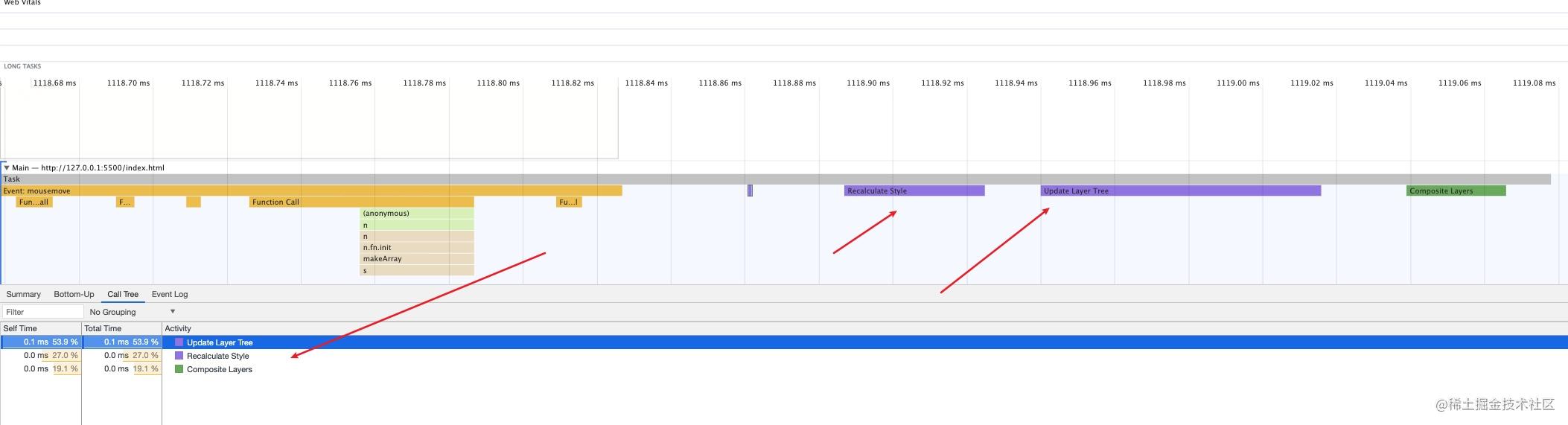Viewport: 1568px width, 425px height.
Task: Select the makeArray call frame
Action: click(x=417, y=259)
